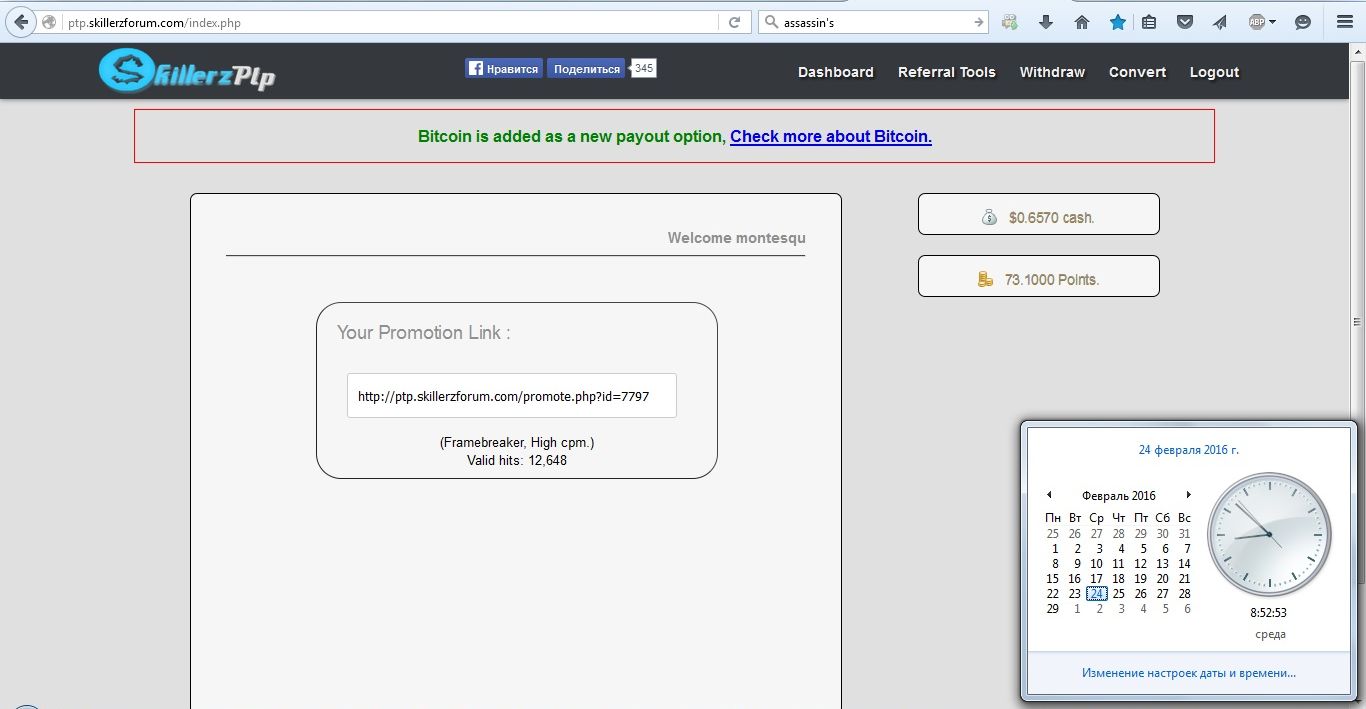Open Adblock Plus ABP icon
Viewport: 1366px width, 709px height.
pos(1257,22)
